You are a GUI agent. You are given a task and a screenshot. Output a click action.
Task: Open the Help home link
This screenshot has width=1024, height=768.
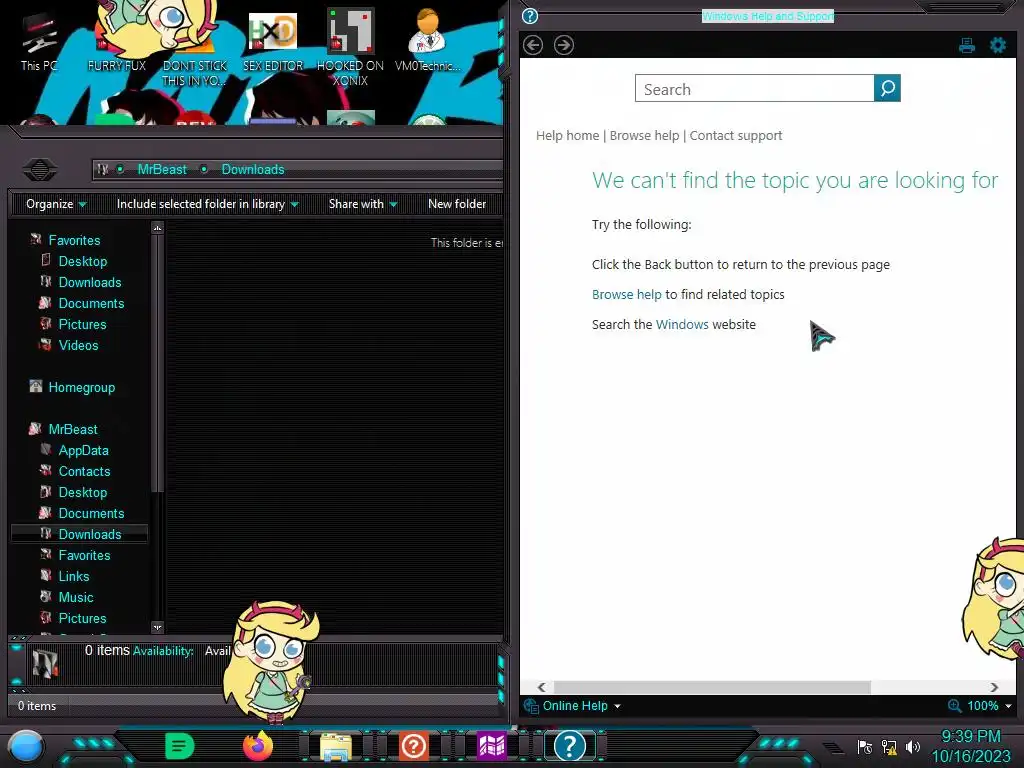(x=568, y=135)
